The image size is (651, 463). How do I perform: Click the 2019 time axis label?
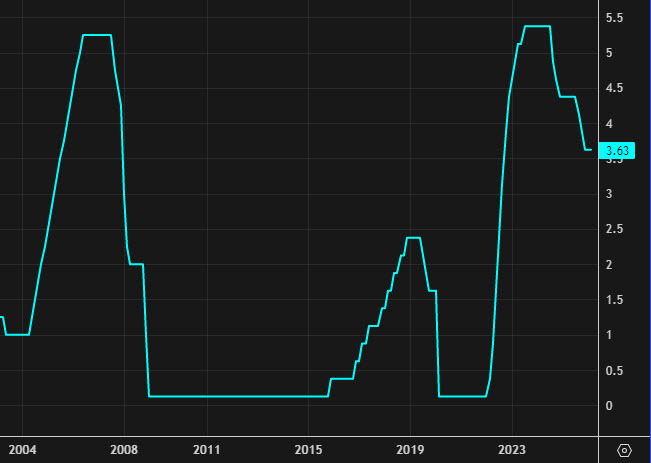(x=411, y=450)
